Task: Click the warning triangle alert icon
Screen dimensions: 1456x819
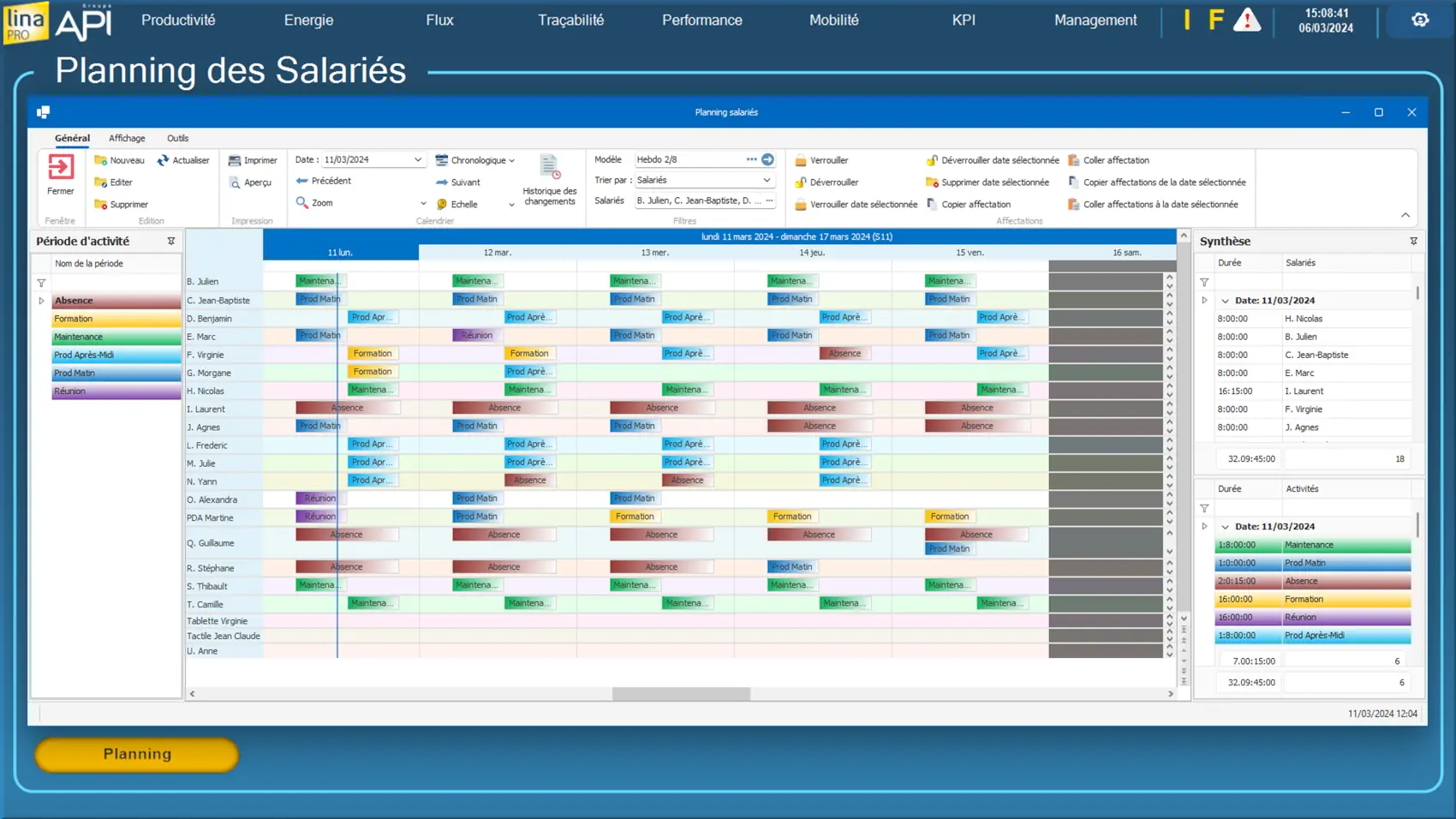Action: point(1246,21)
